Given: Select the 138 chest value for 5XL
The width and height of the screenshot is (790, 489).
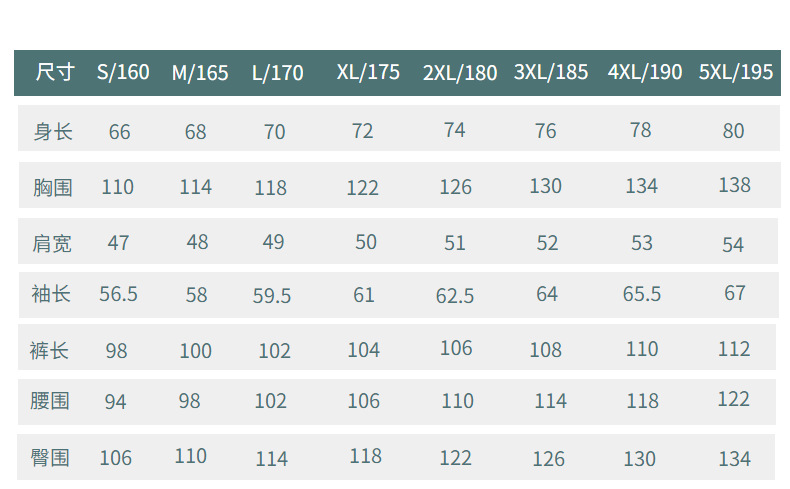Looking at the screenshot, I should click(734, 185).
